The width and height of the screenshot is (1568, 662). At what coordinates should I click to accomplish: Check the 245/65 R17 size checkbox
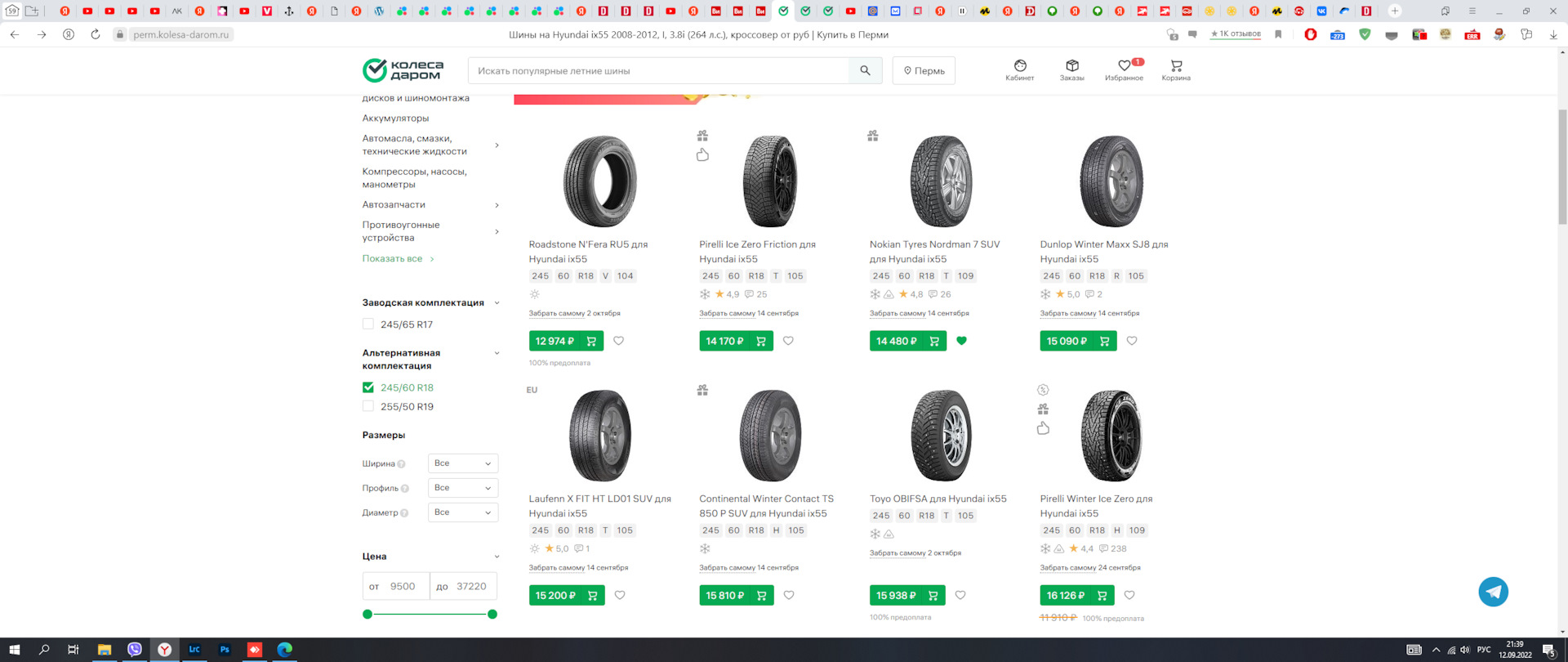point(368,324)
